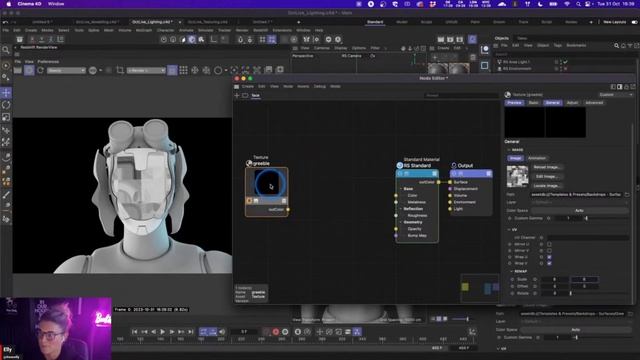
Task: Click the UV Channel input field
Action: 588,238
